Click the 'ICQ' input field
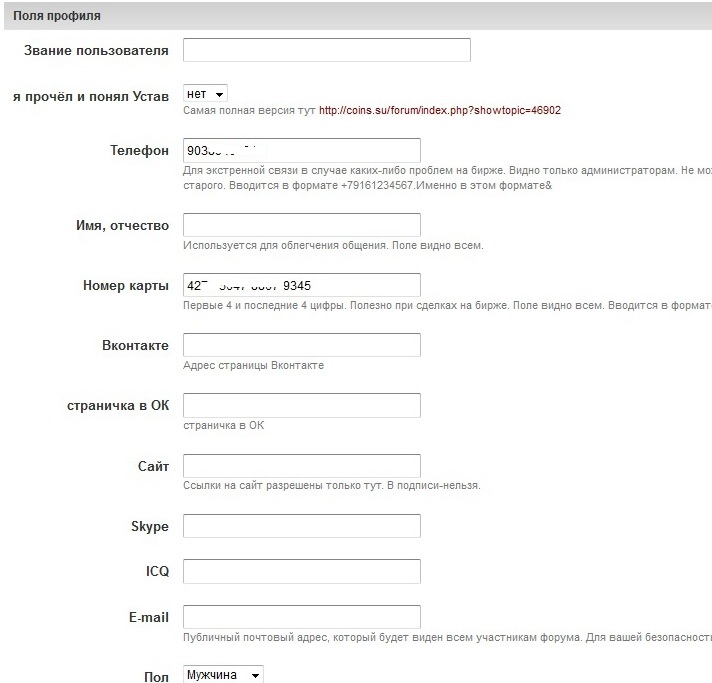 (x=301, y=571)
